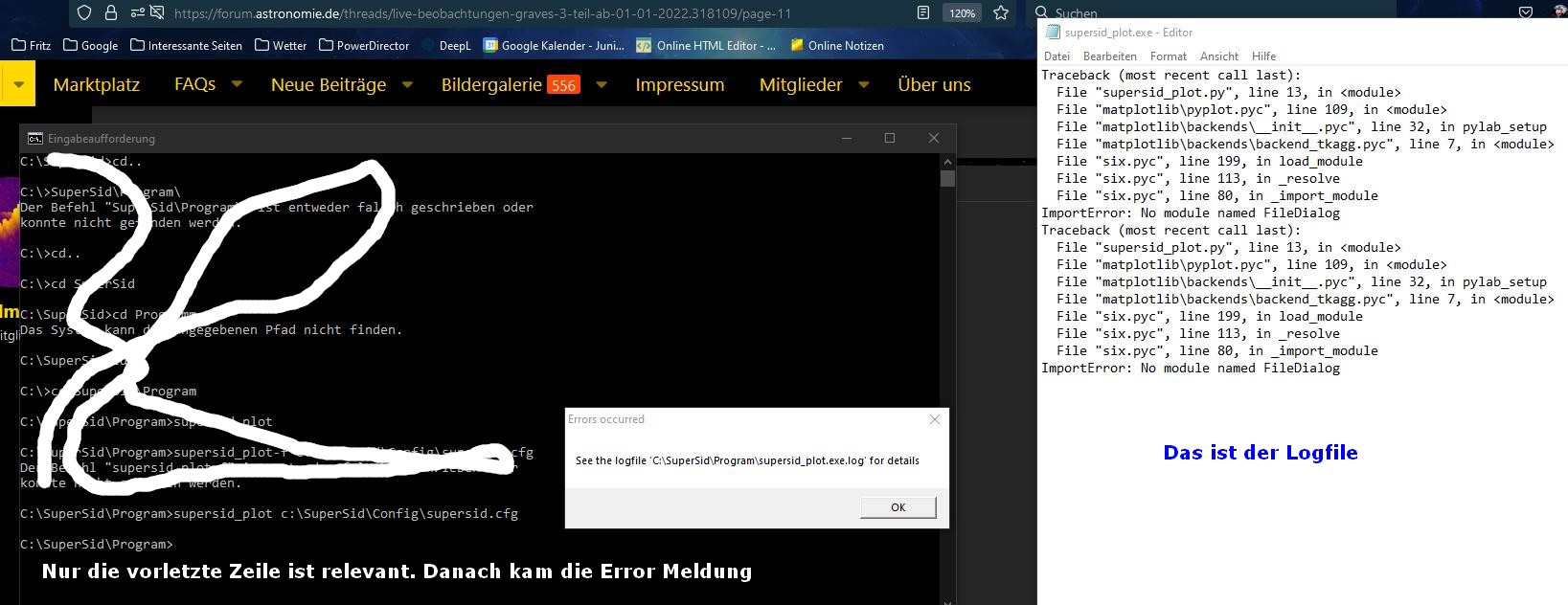Click the last command line with supersid.cfg

269,513
